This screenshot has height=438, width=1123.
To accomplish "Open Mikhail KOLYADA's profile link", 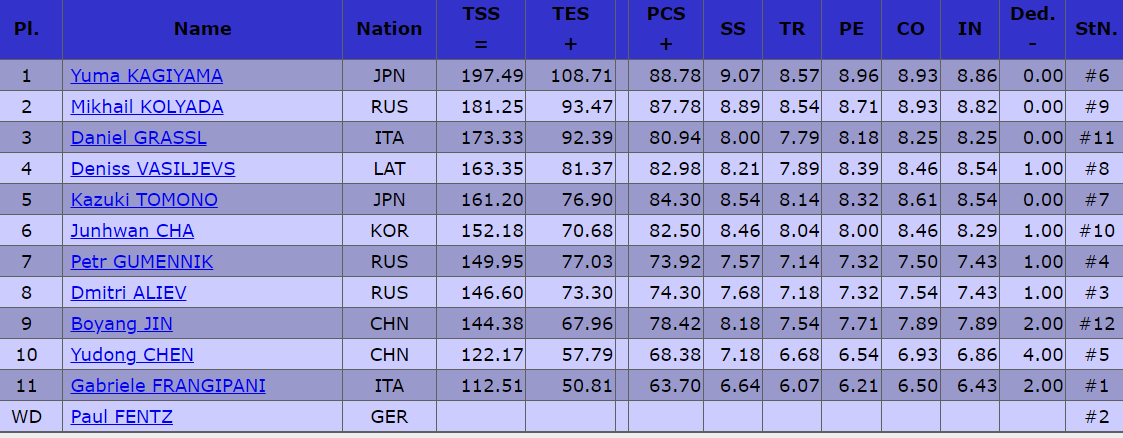I will (146, 107).
